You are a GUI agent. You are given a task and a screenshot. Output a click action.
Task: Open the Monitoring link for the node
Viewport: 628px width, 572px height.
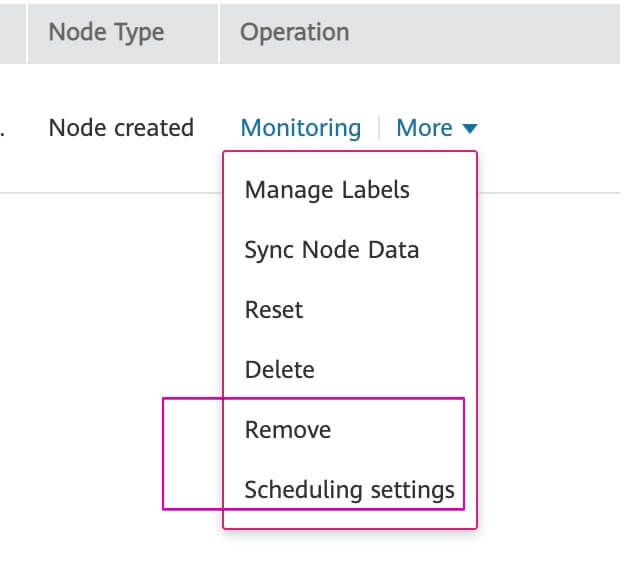[301, 128]
